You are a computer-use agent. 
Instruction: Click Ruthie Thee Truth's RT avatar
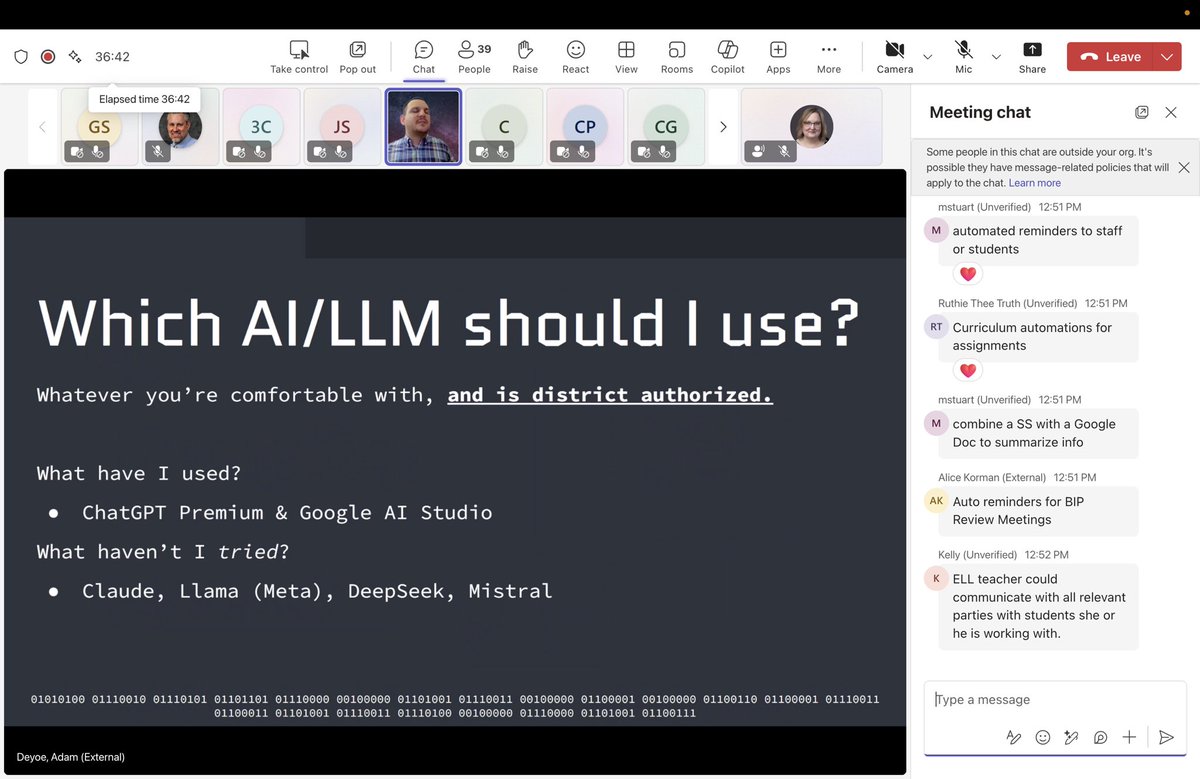click(x=936, y=327)
